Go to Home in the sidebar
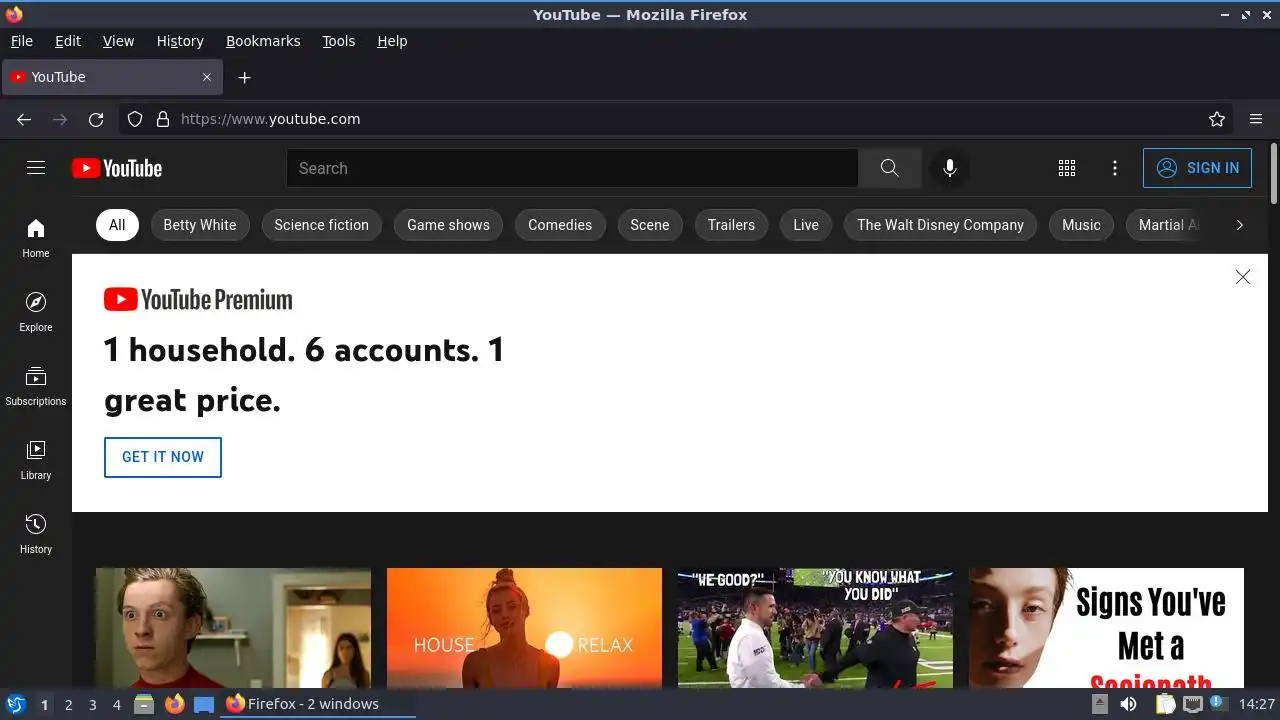This screenshot has width=1280, height=720. [x=36, y=238]
